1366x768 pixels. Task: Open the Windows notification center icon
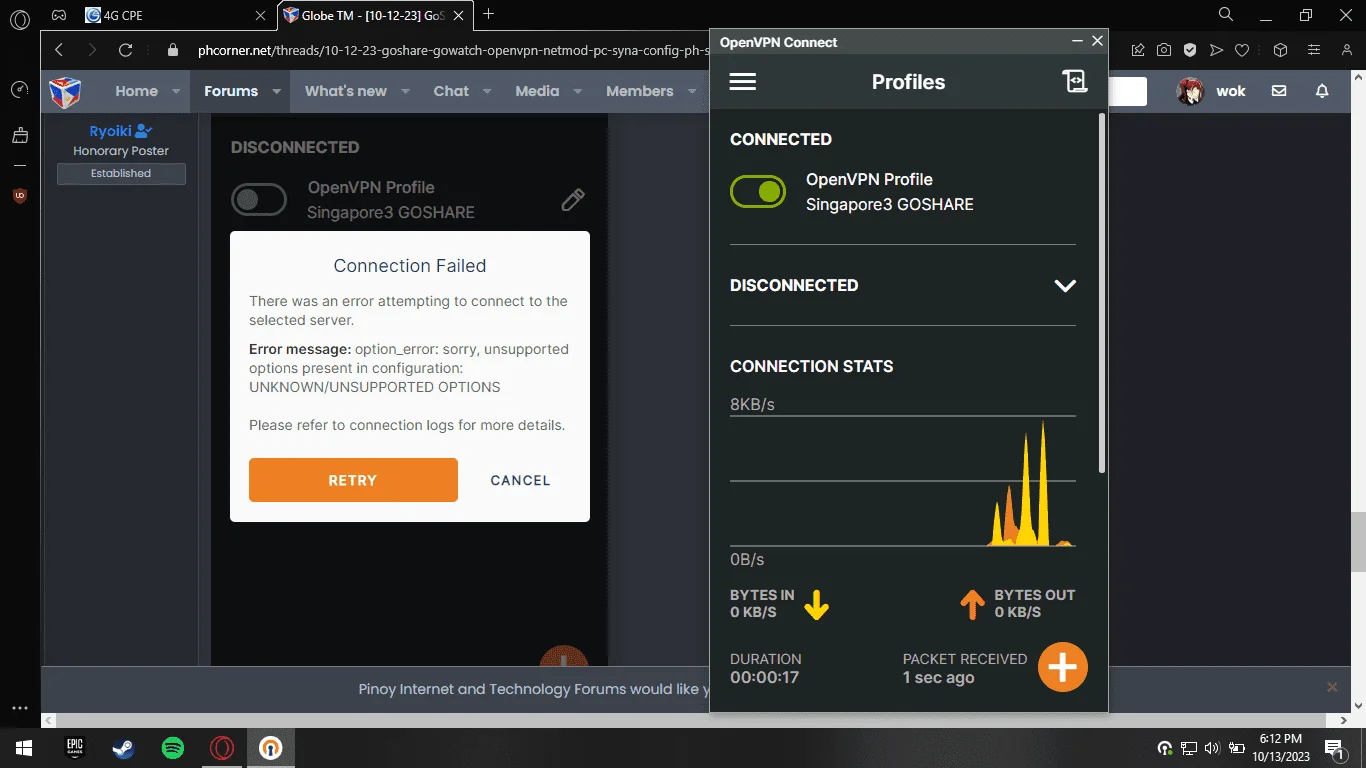click(x=1334, y=748)
